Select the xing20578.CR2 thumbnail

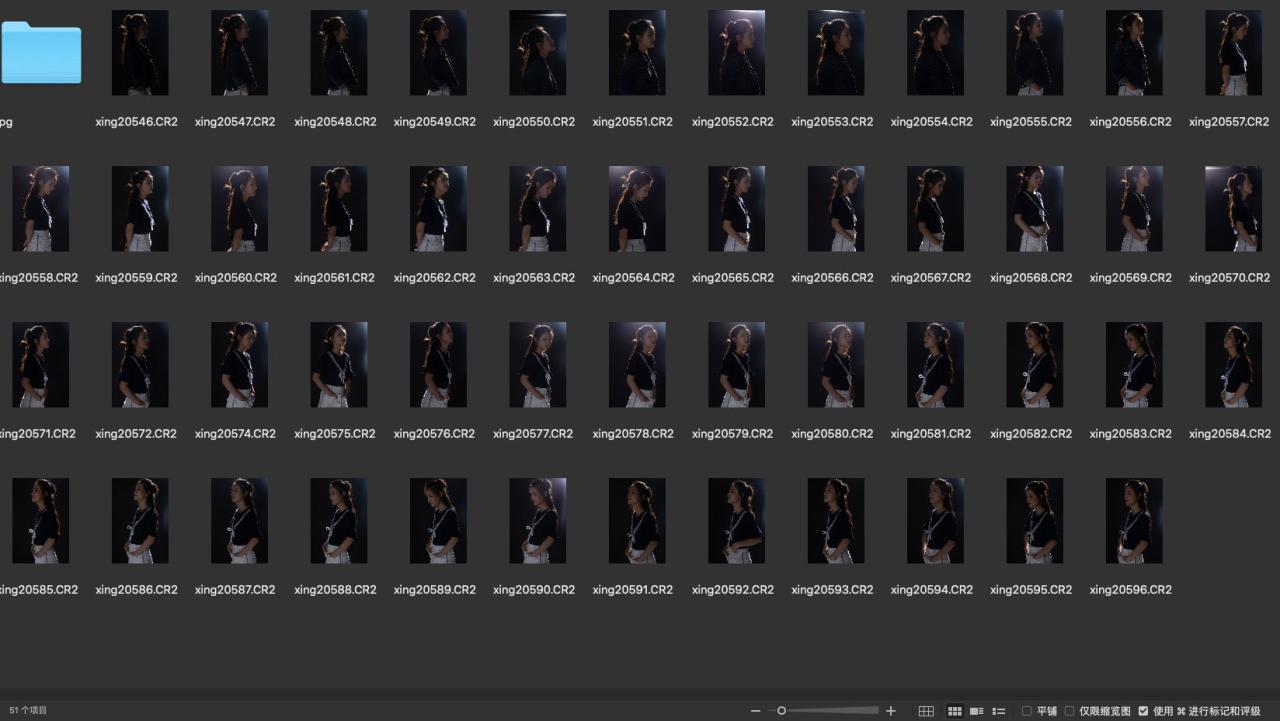pos(637,365)
